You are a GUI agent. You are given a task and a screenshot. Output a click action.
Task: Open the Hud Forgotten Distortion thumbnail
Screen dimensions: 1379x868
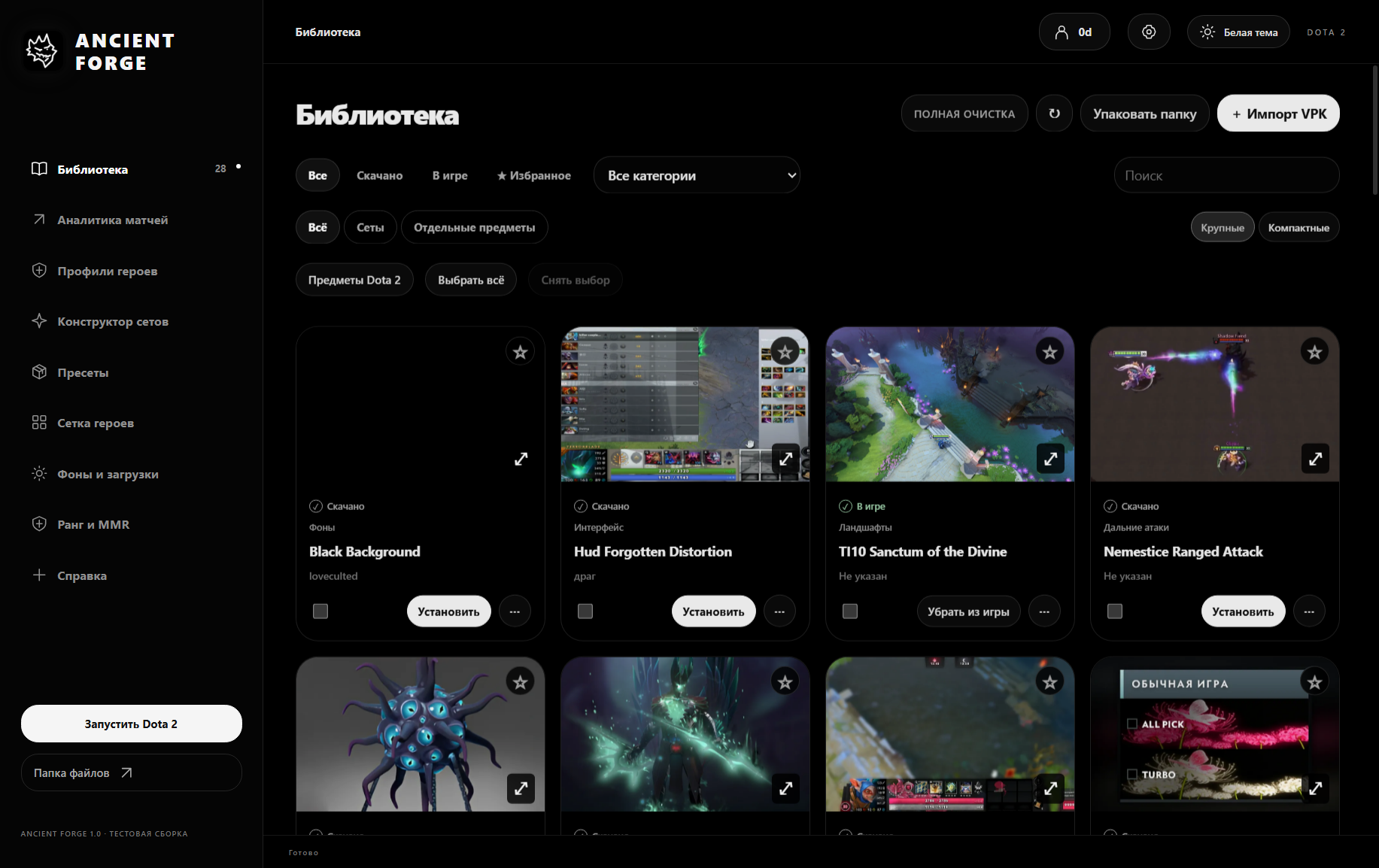685,404
